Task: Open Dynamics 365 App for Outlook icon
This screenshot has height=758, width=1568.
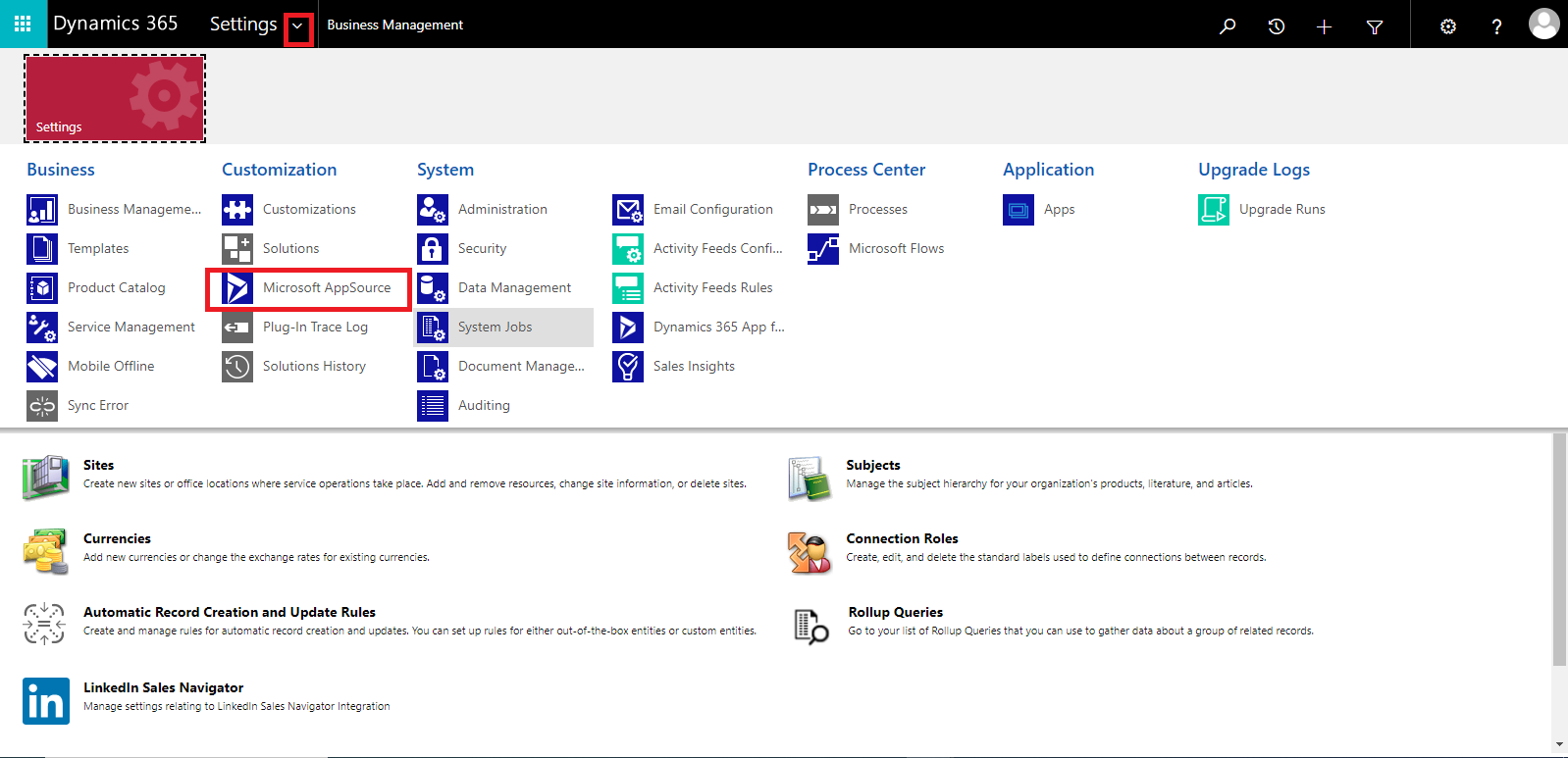Action: [x=628, y=328]
